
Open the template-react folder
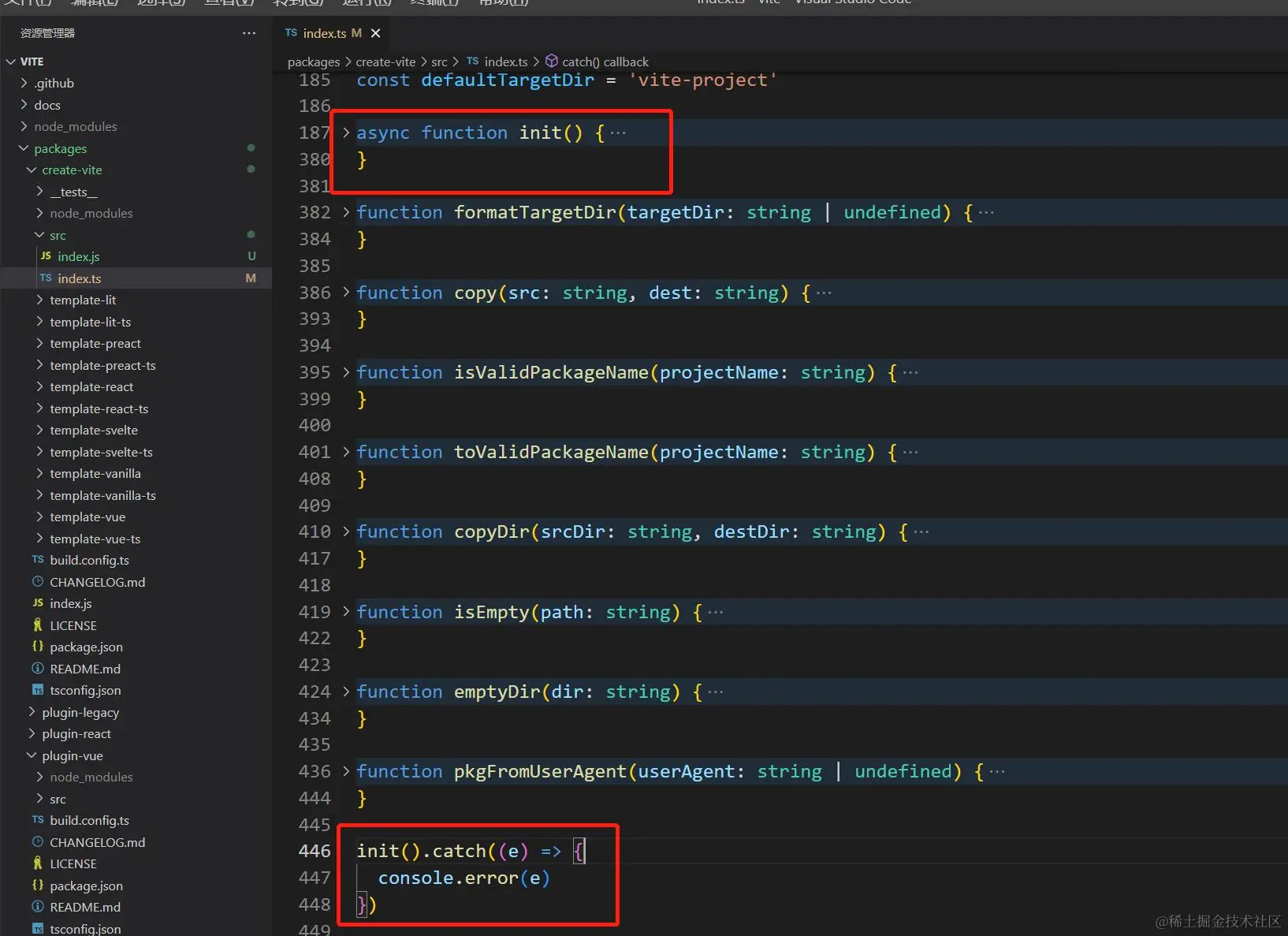click(x=91, y=386)
